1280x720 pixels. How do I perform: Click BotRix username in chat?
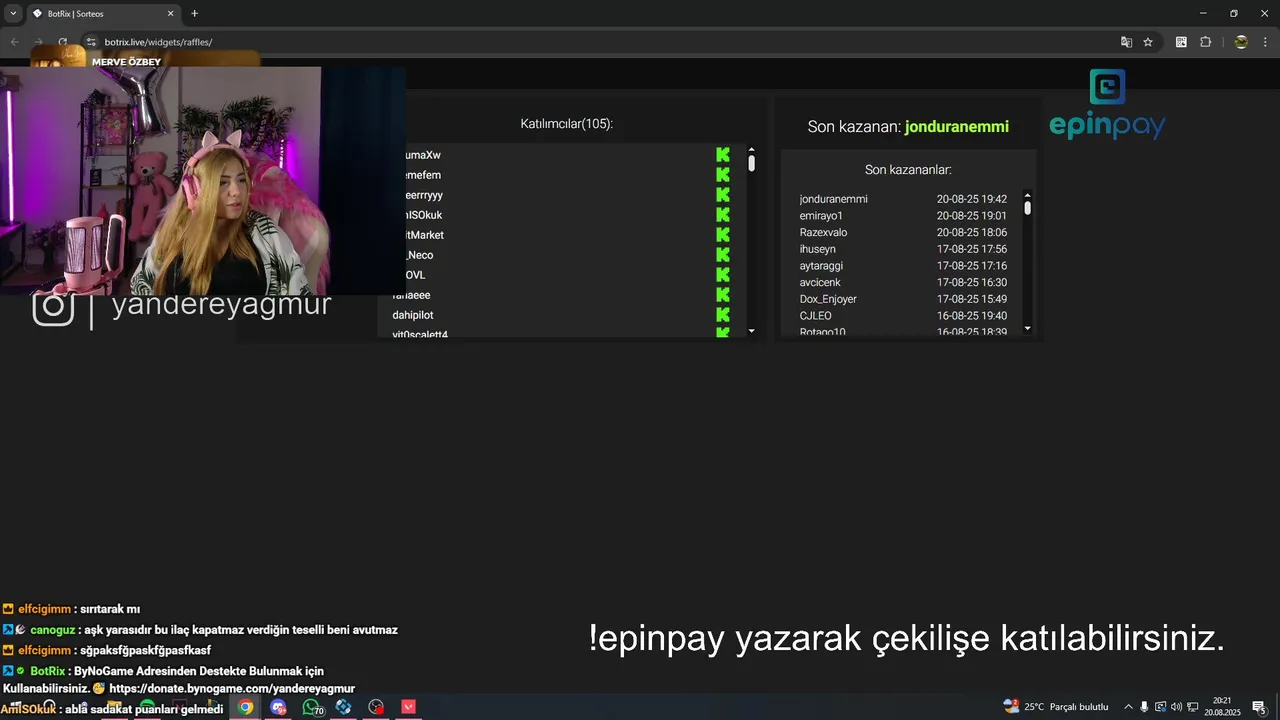[x=47, y=671]
